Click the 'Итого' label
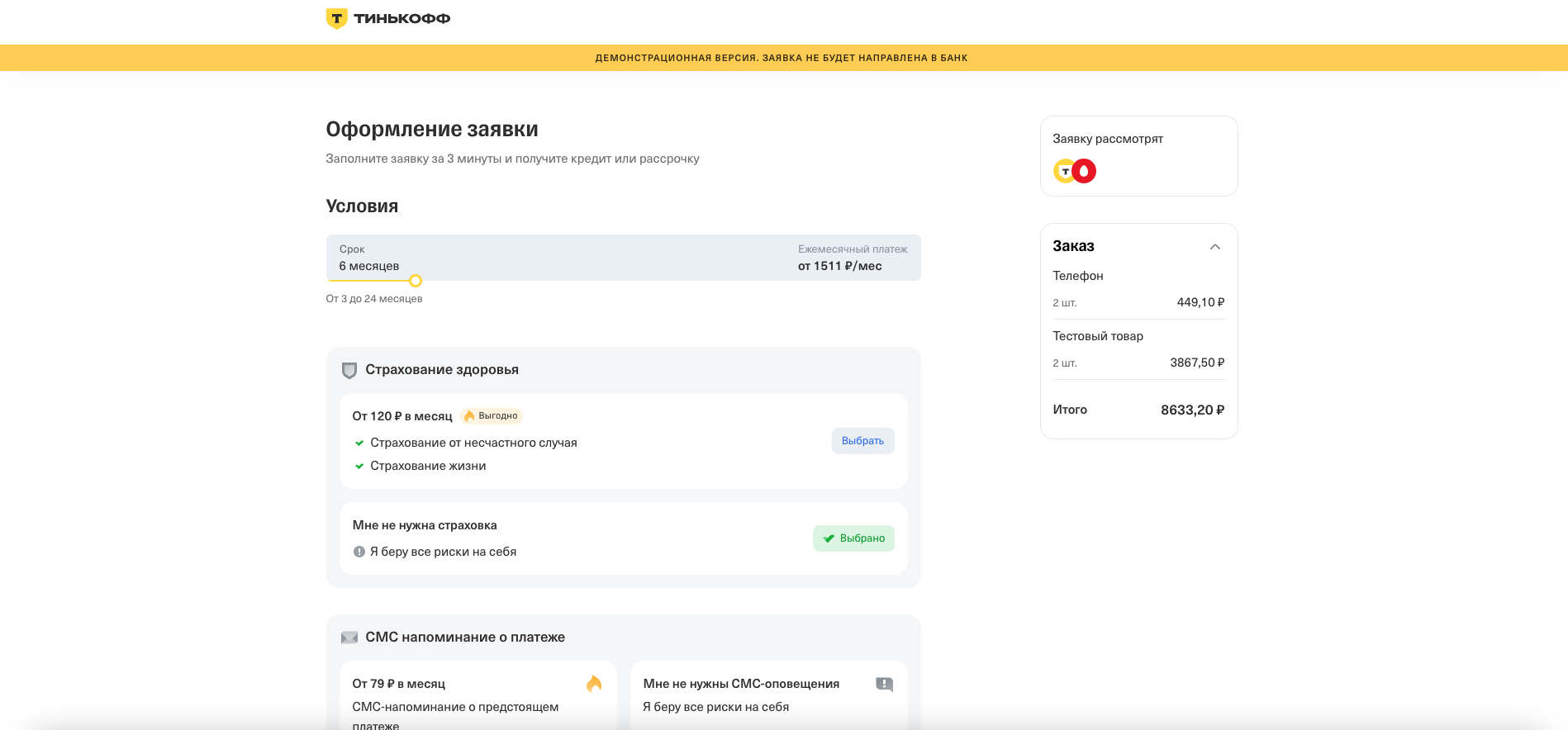 tap(1070, 410)
